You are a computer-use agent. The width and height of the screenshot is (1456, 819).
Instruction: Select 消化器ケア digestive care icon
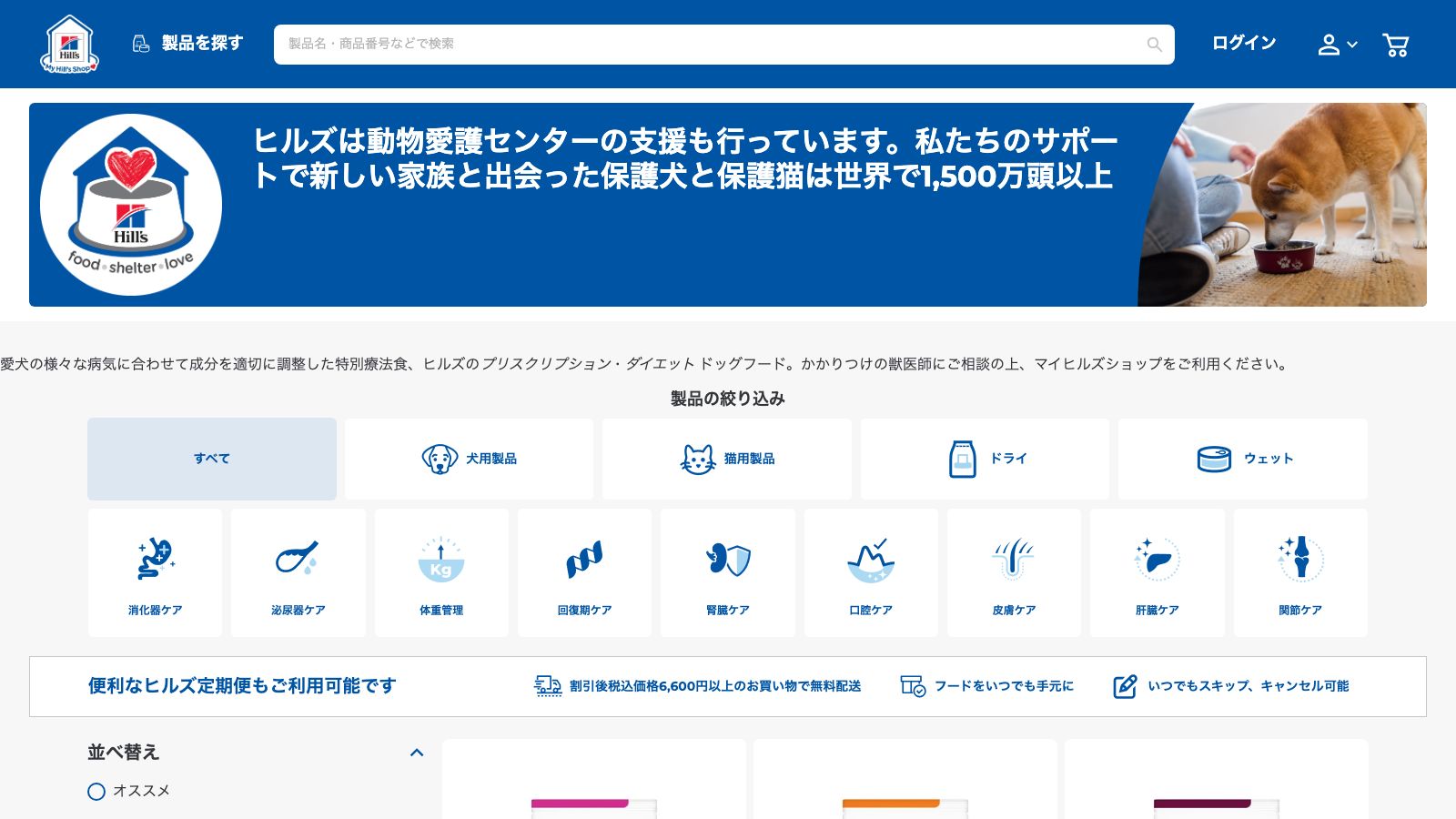[x=155, y=572]
